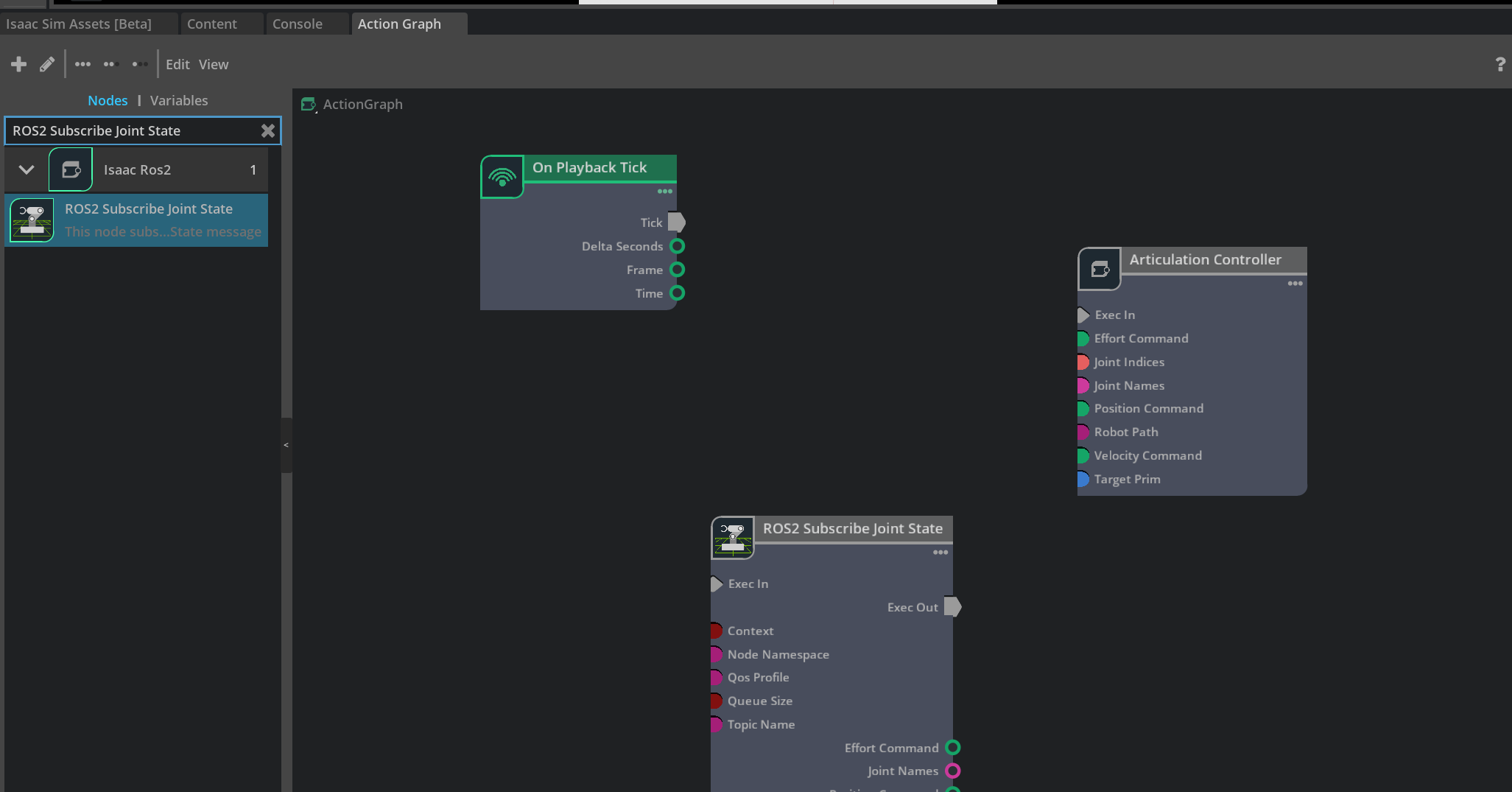
Task: Click the ActionGraph breadcrumb label
Action: (x=363, y=105)
